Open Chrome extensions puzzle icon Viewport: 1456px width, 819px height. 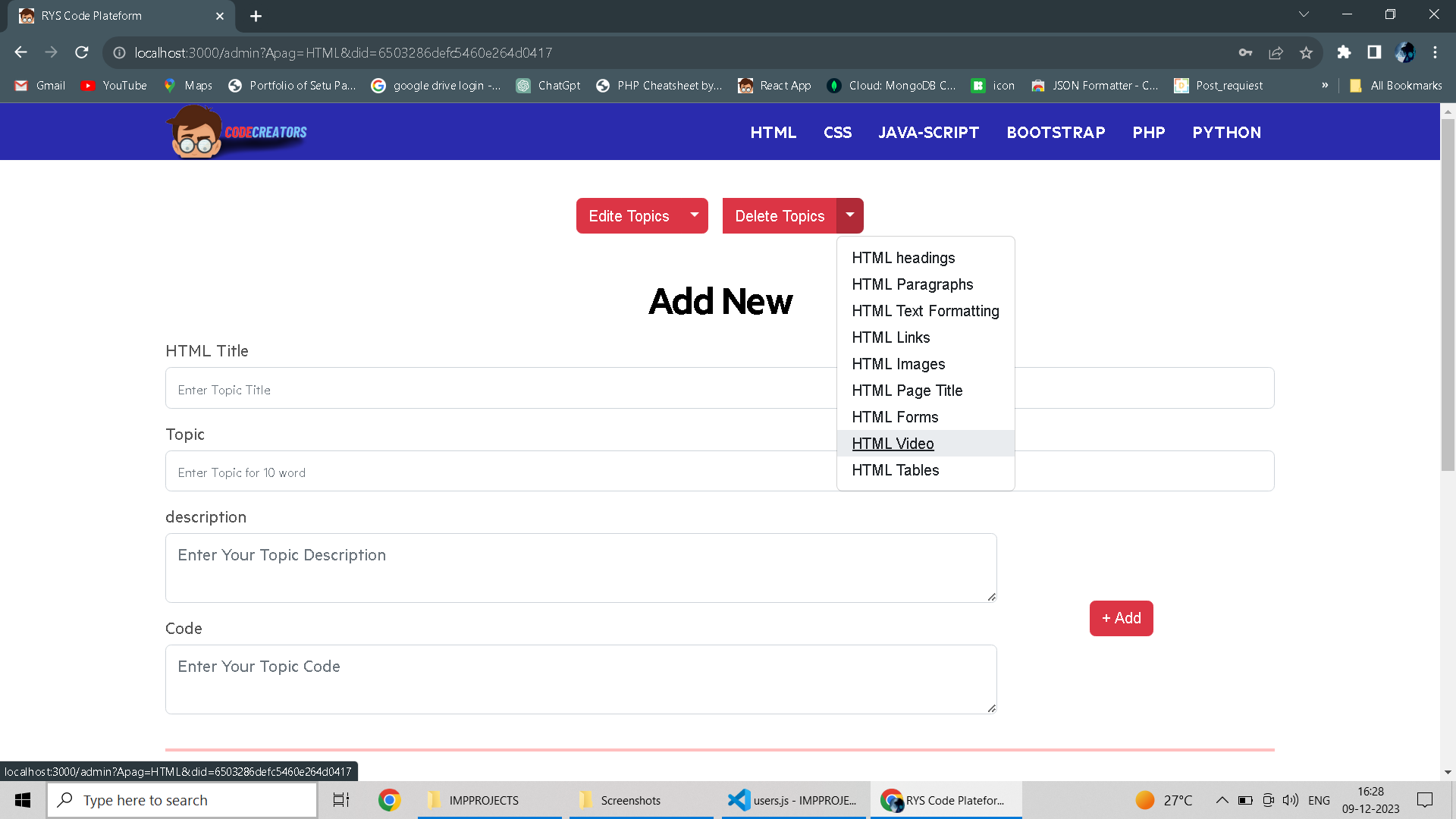[x=1344, y=52]
